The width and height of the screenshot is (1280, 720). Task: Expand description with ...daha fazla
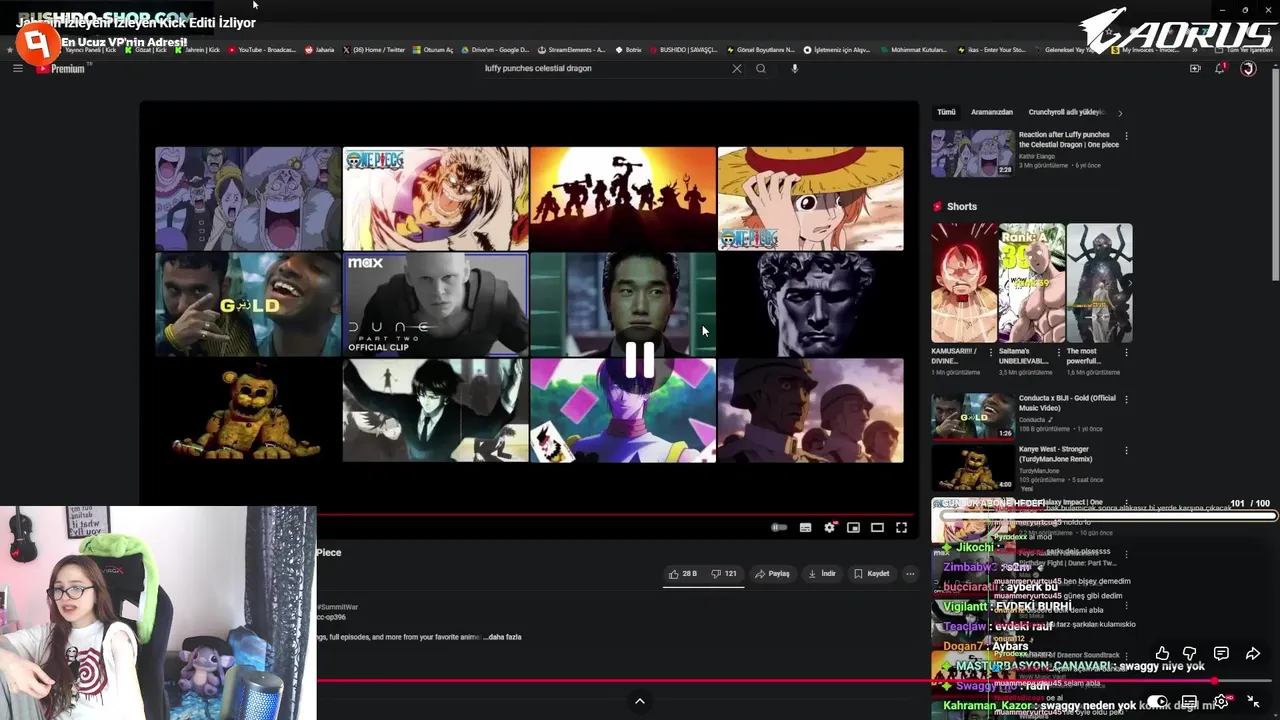coord(501,637)
